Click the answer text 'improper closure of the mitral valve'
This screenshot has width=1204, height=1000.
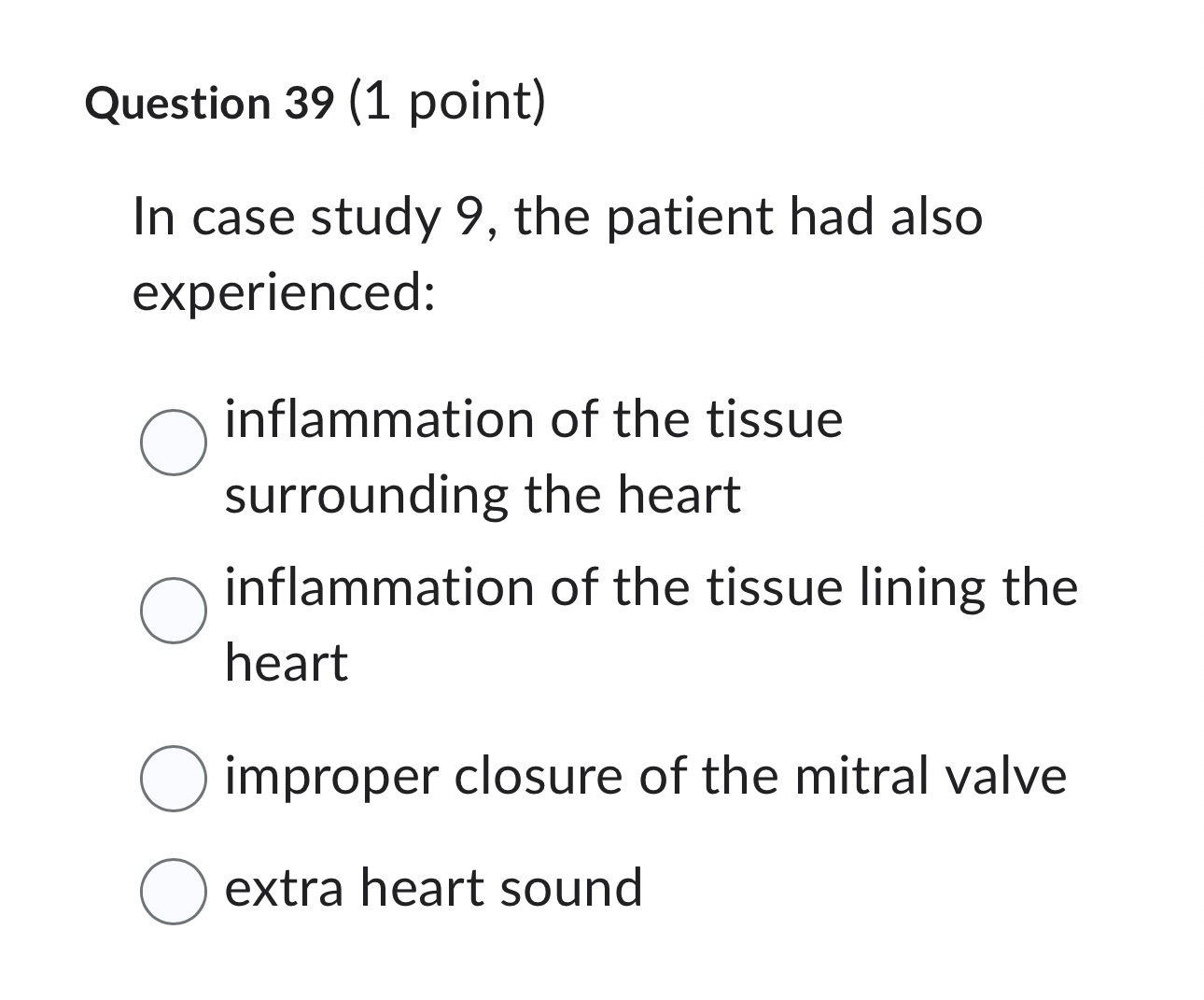[x=644, y=775]
